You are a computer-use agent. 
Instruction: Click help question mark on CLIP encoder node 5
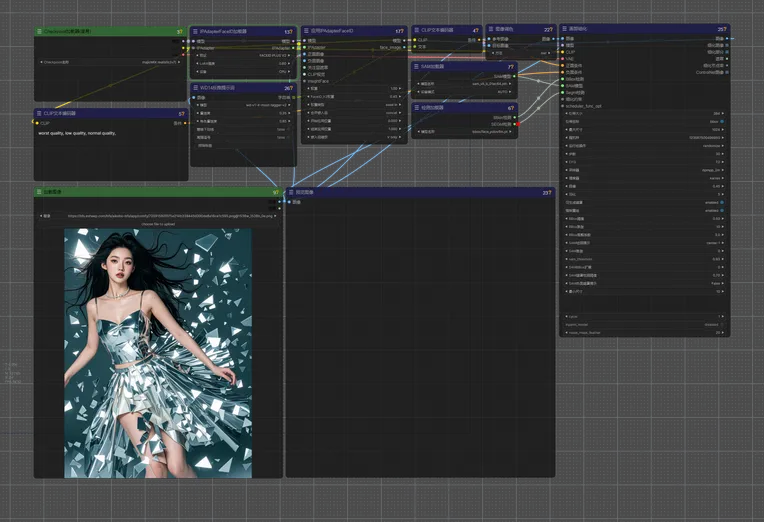click(x=184, y=114)
